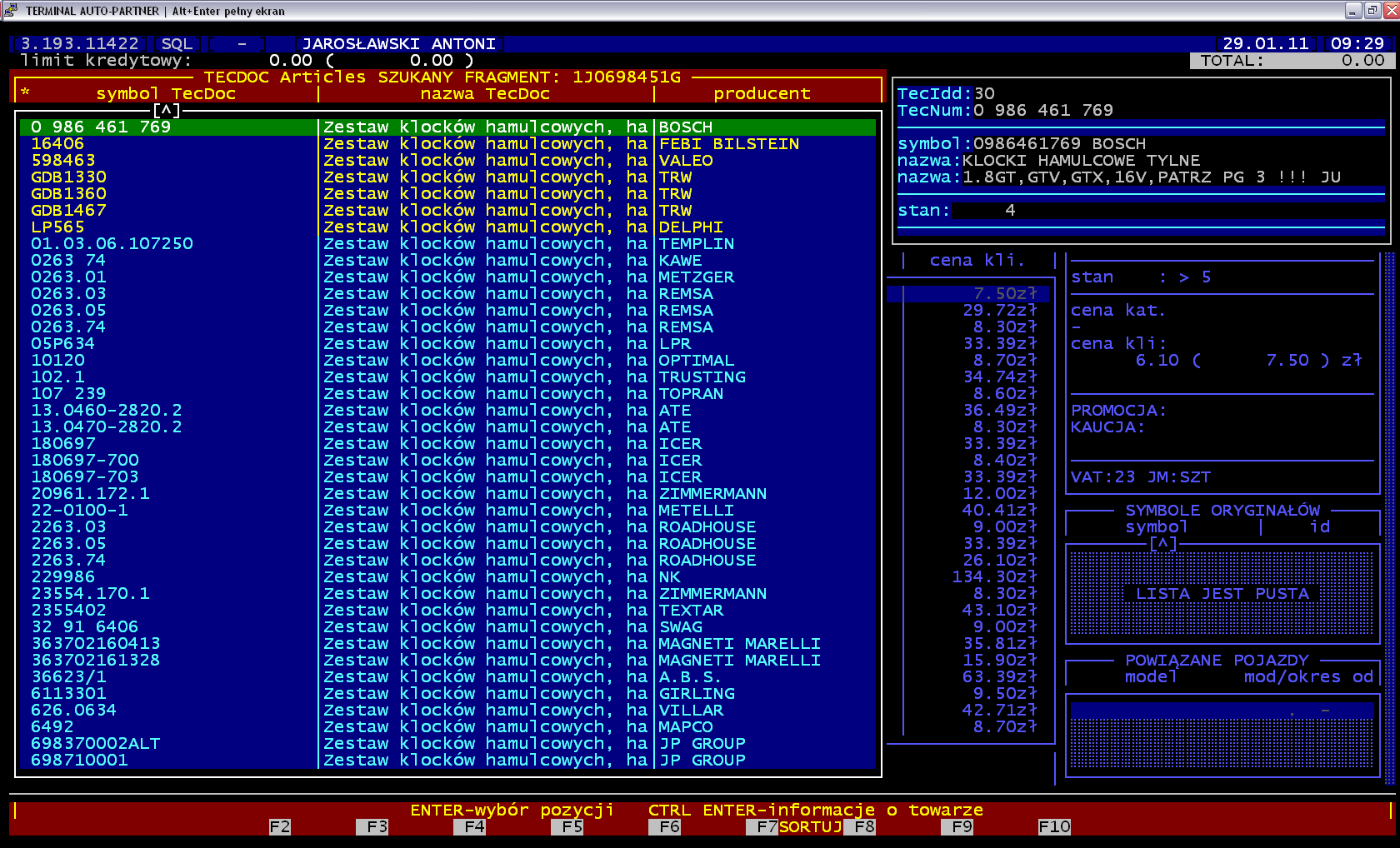Select row 363702160413 MAGNETI MARELLI
The image size is (1400, 848).
[447, 643]
